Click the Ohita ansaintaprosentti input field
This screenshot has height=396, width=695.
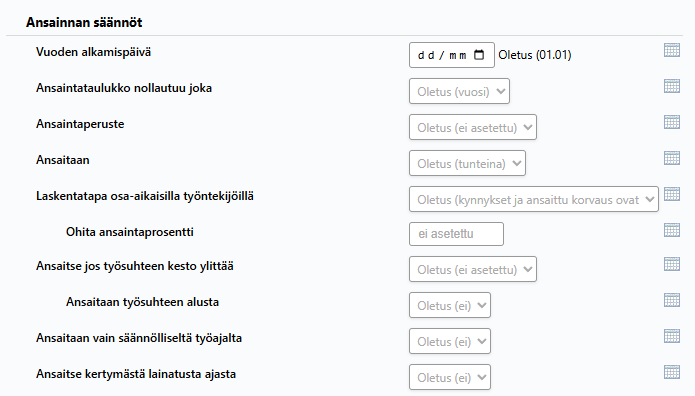tap(456, 234)
